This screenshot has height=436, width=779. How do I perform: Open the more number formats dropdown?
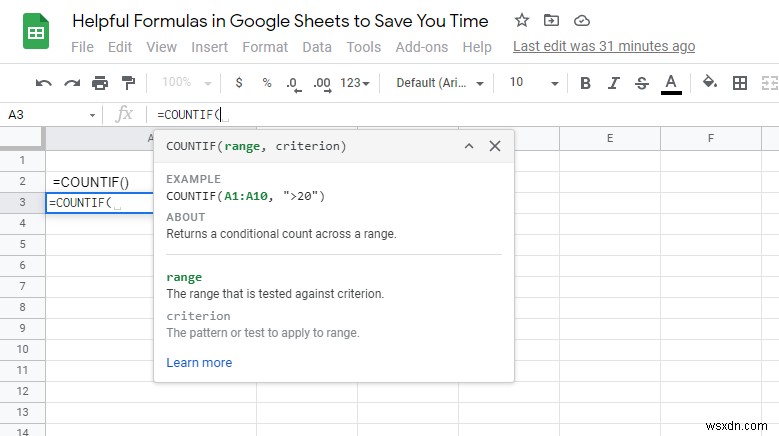[355, 83]
